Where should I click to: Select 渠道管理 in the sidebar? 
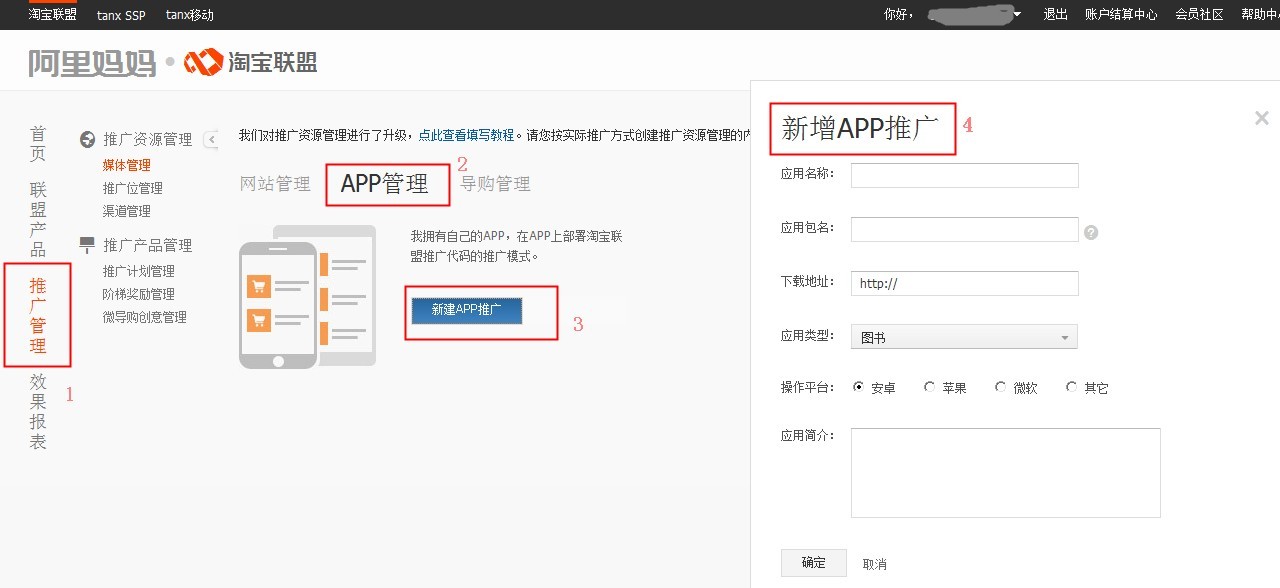[127, 211]
